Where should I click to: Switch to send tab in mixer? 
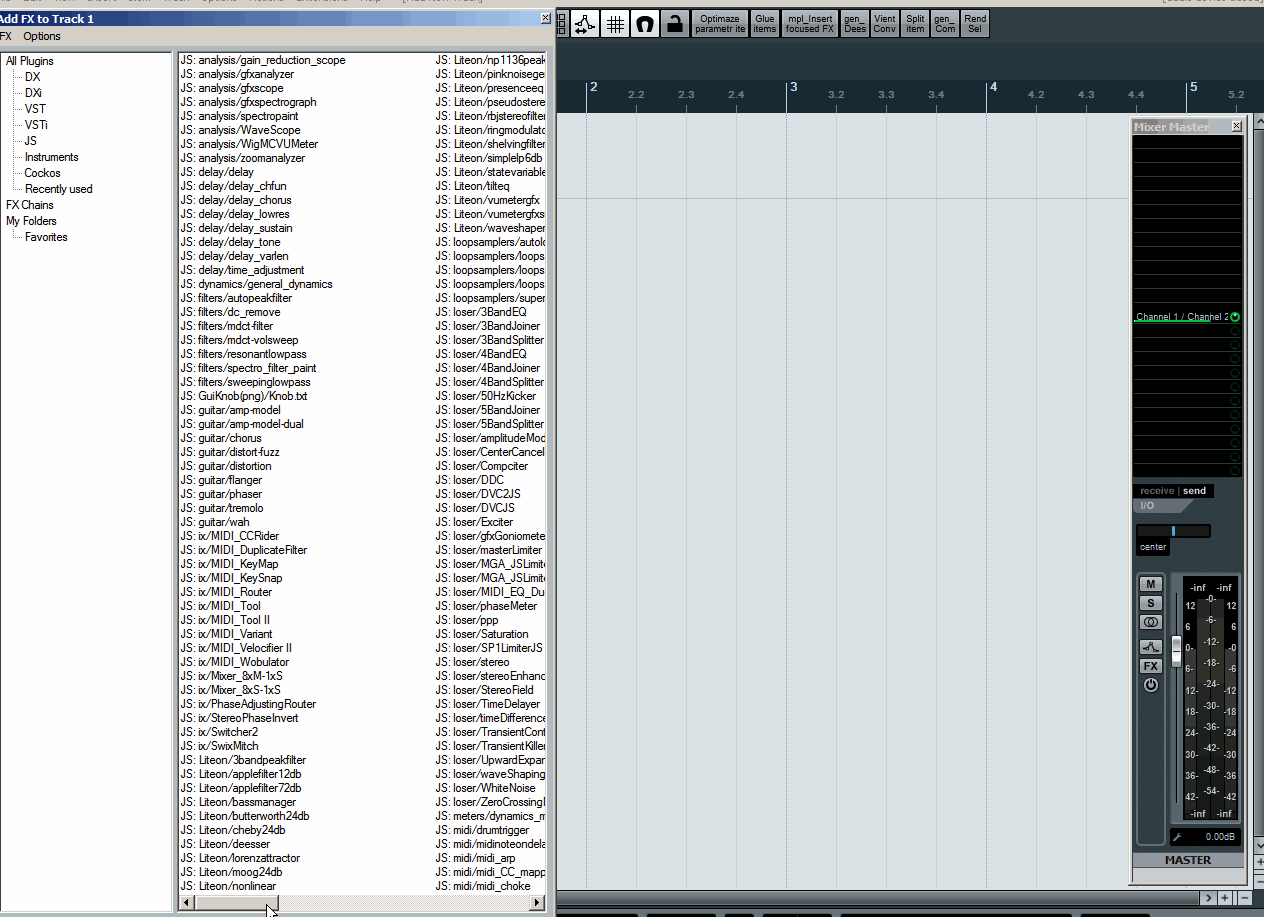pos(1195,491)
